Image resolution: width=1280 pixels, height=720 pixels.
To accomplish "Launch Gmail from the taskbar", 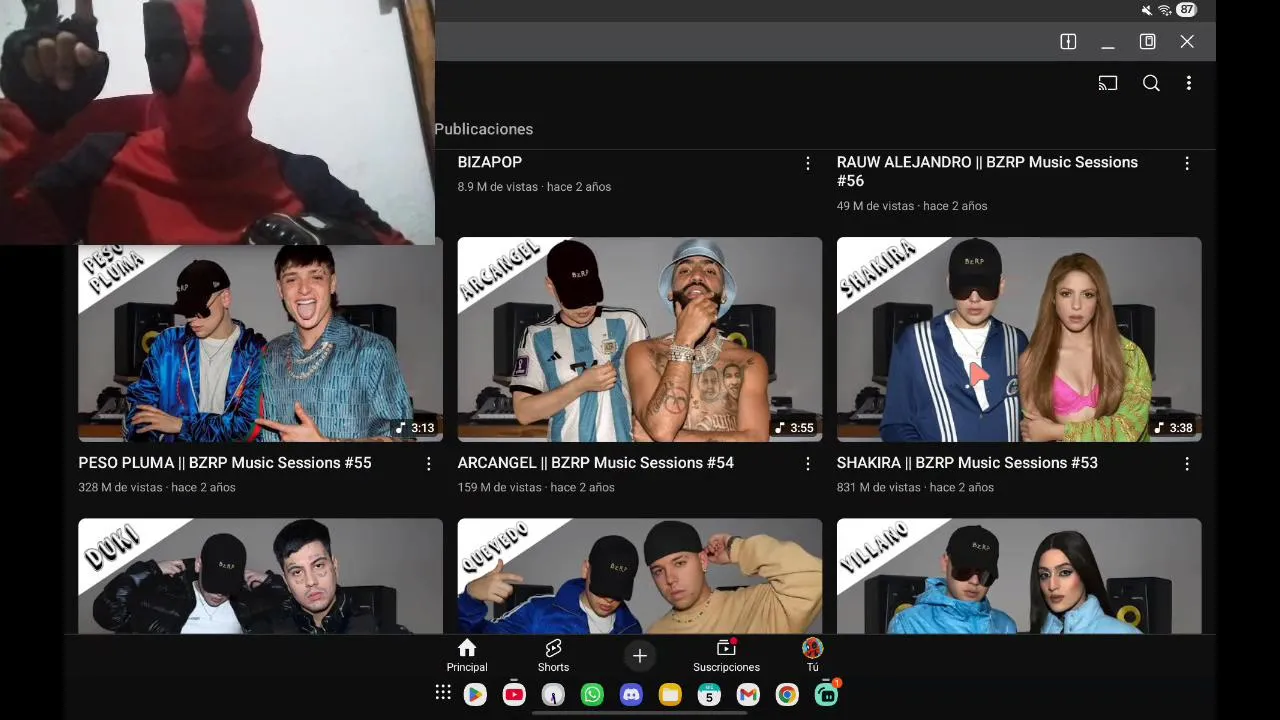I will [748, 694].
